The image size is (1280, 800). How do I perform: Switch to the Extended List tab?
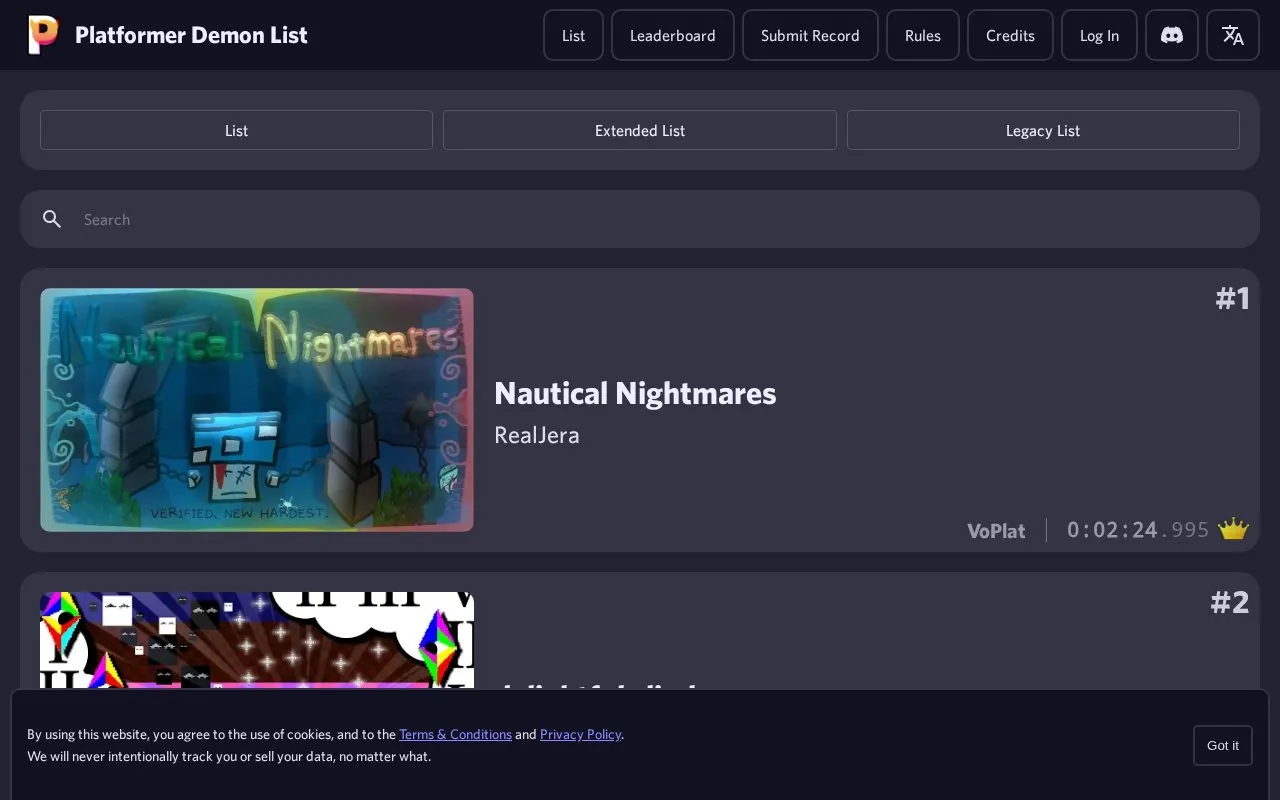coord(640,130)
